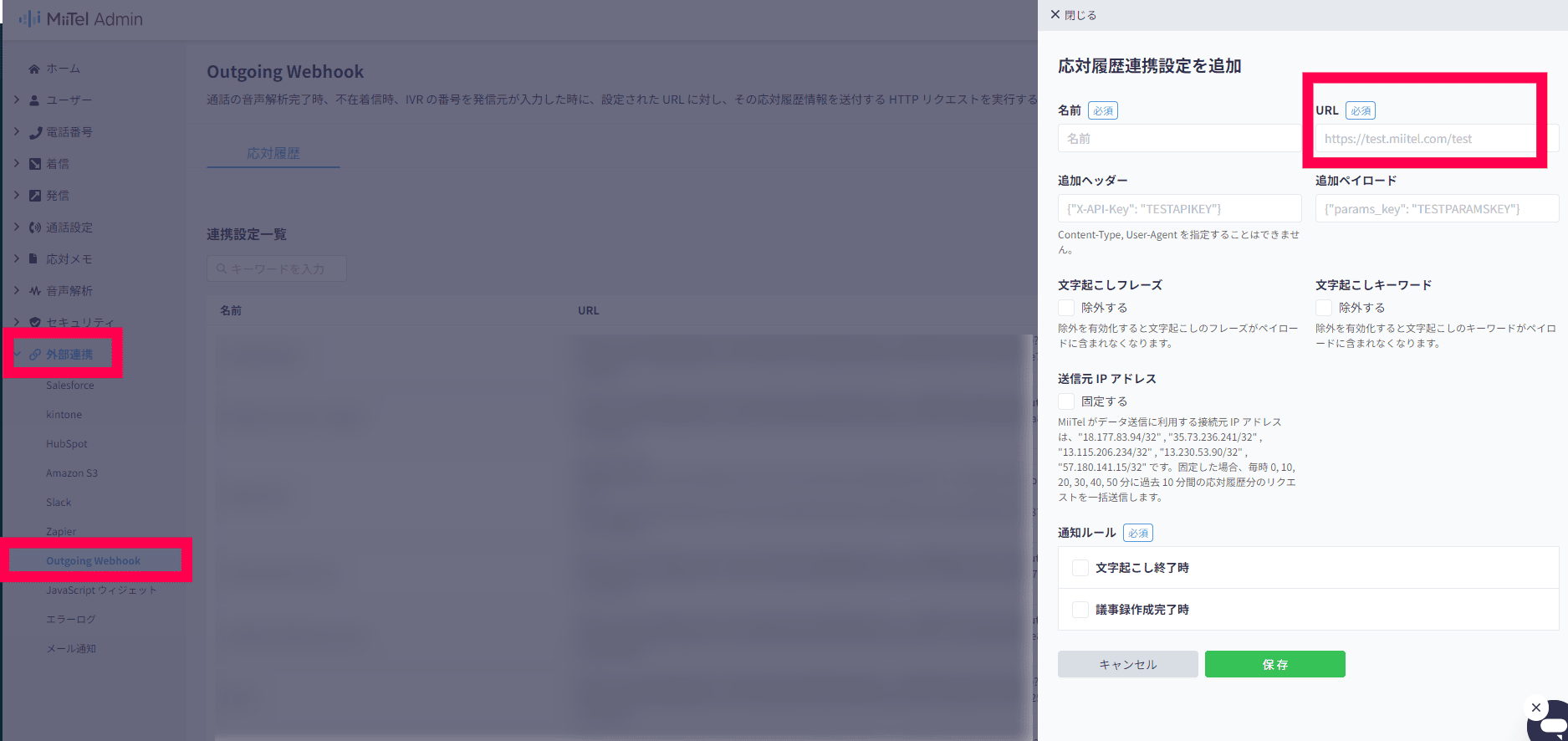Go to the メール通知 page
1568x741 pixels.
click(x=71, y=649)
